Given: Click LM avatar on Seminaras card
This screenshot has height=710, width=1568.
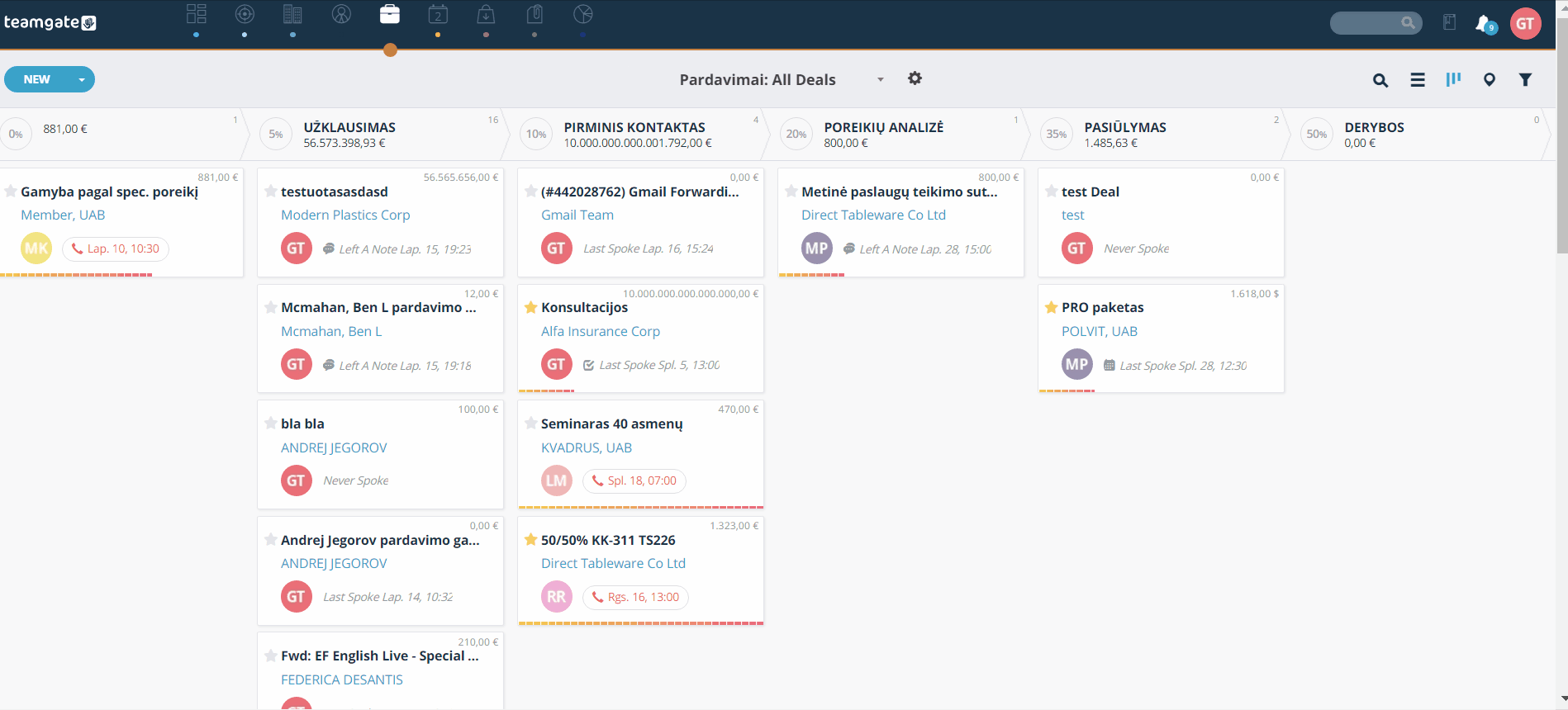Looking at the screenshot, I should (557, 480).
